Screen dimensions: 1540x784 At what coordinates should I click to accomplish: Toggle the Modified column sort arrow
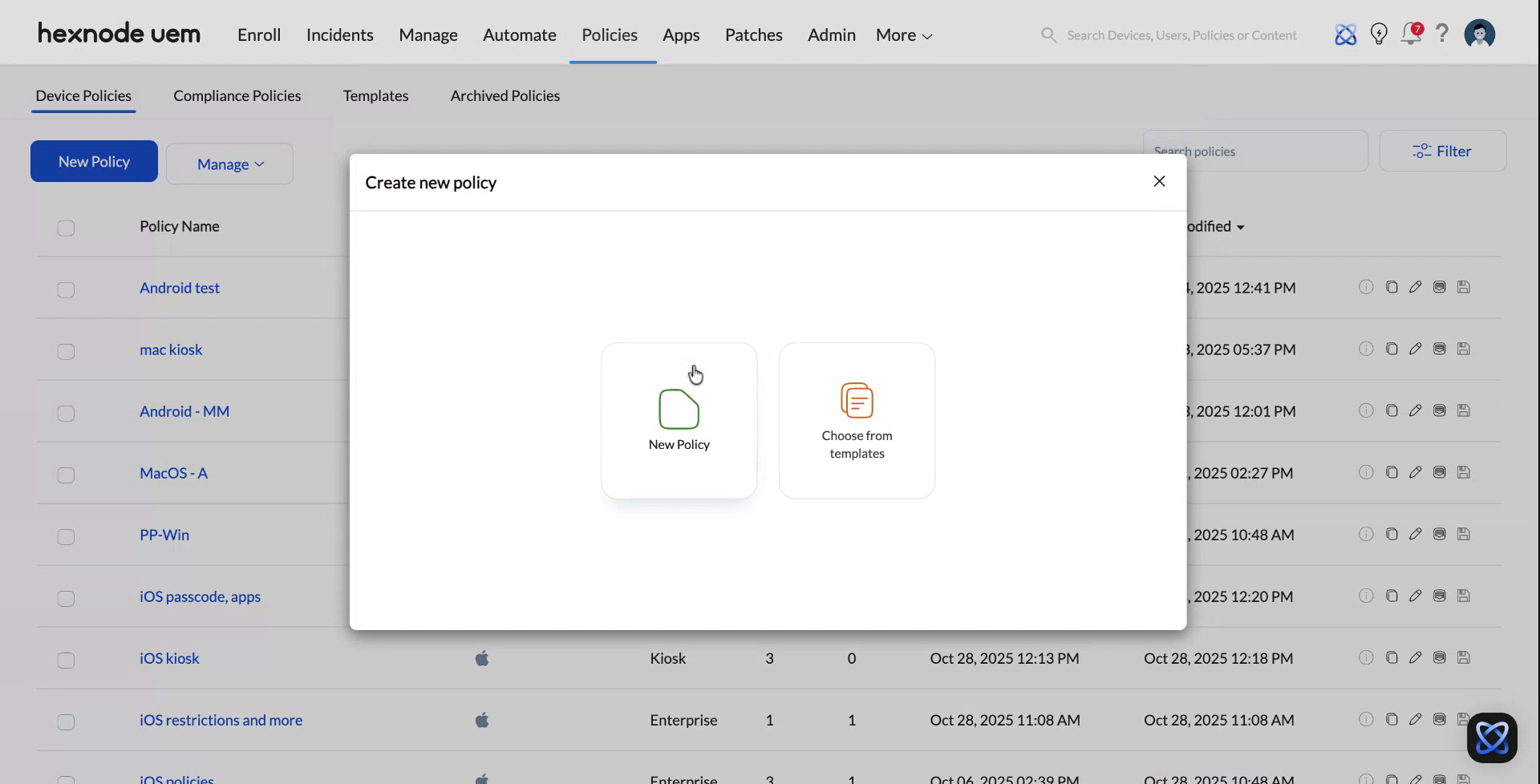[x=1239, y=227]
